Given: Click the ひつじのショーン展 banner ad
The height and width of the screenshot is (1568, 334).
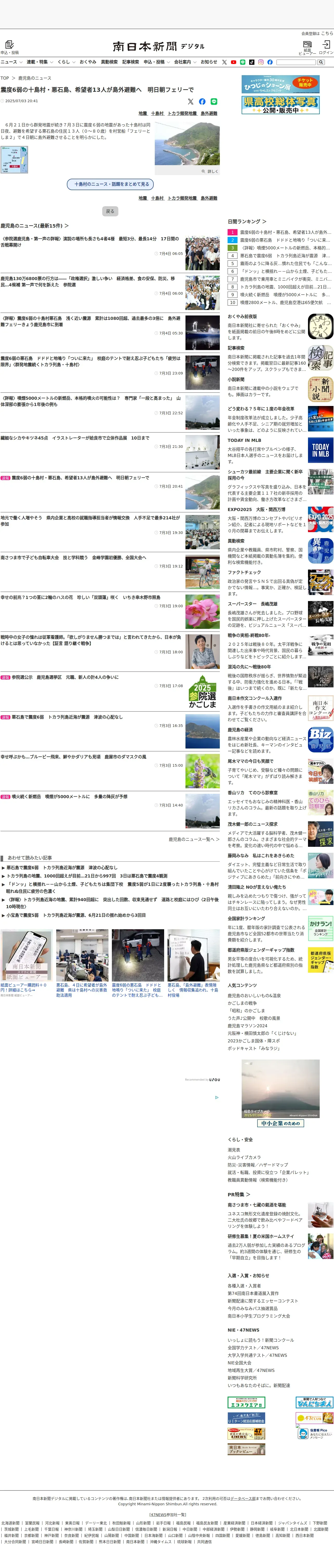Looking at the screenshot, I should [280, 84].
